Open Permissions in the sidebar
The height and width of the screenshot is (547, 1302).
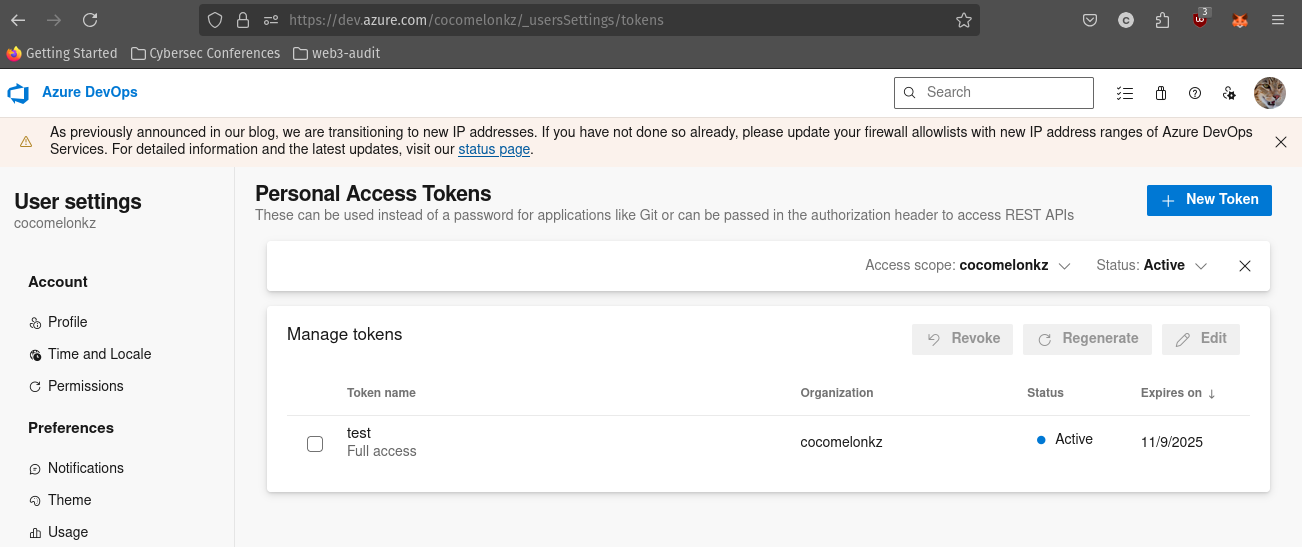click(x=76, y=386)
